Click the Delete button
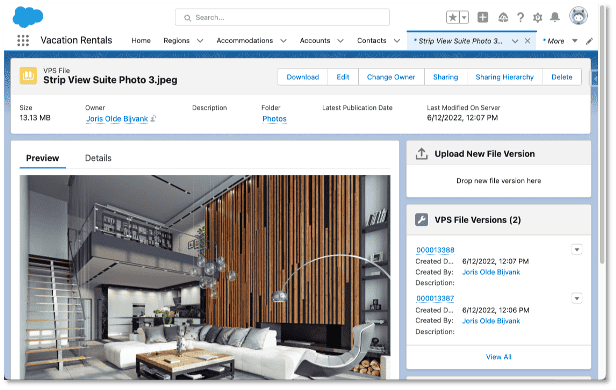 [562, 77]
